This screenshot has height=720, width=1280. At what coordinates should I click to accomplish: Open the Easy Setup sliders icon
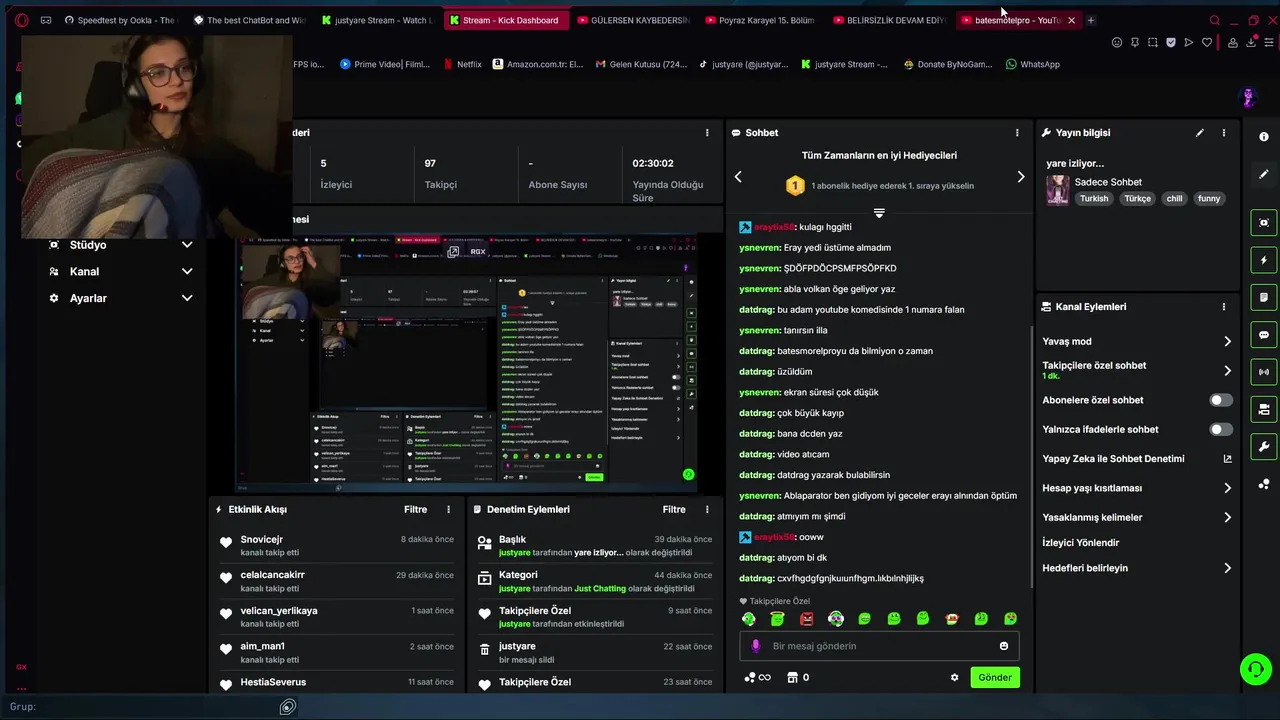[1269, 42]
